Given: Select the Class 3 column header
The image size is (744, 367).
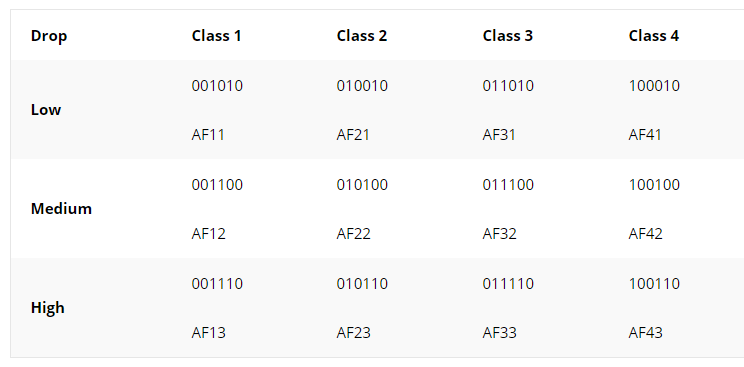Looking at the screenshot, I should pyautogui.click(x=508, y=36).
